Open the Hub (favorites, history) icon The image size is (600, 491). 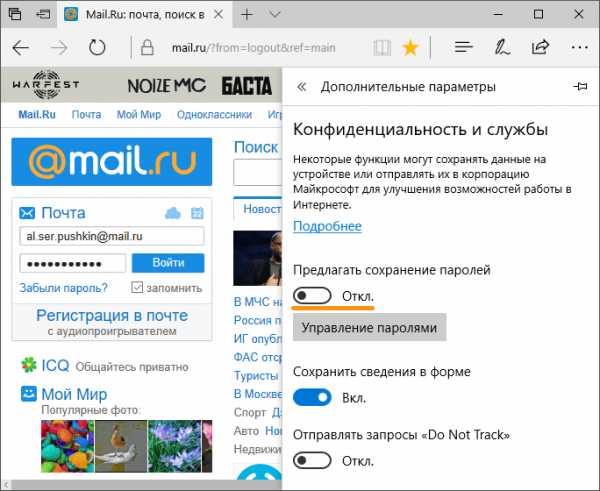click(x=463, y=47)
